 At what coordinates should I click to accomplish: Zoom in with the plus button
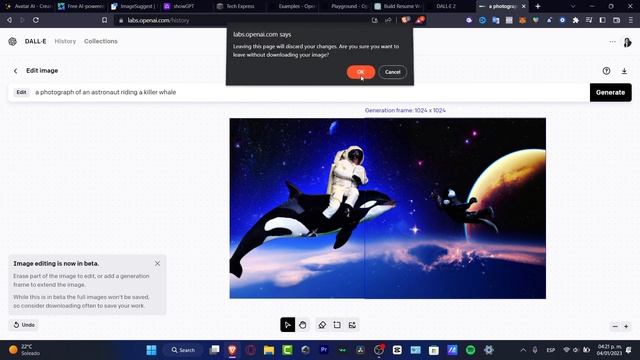pos(626,326)
